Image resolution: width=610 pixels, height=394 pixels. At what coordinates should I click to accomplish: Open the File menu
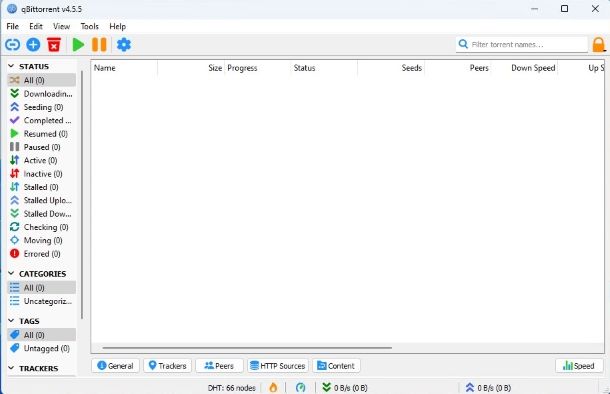(x=12, y=26)
